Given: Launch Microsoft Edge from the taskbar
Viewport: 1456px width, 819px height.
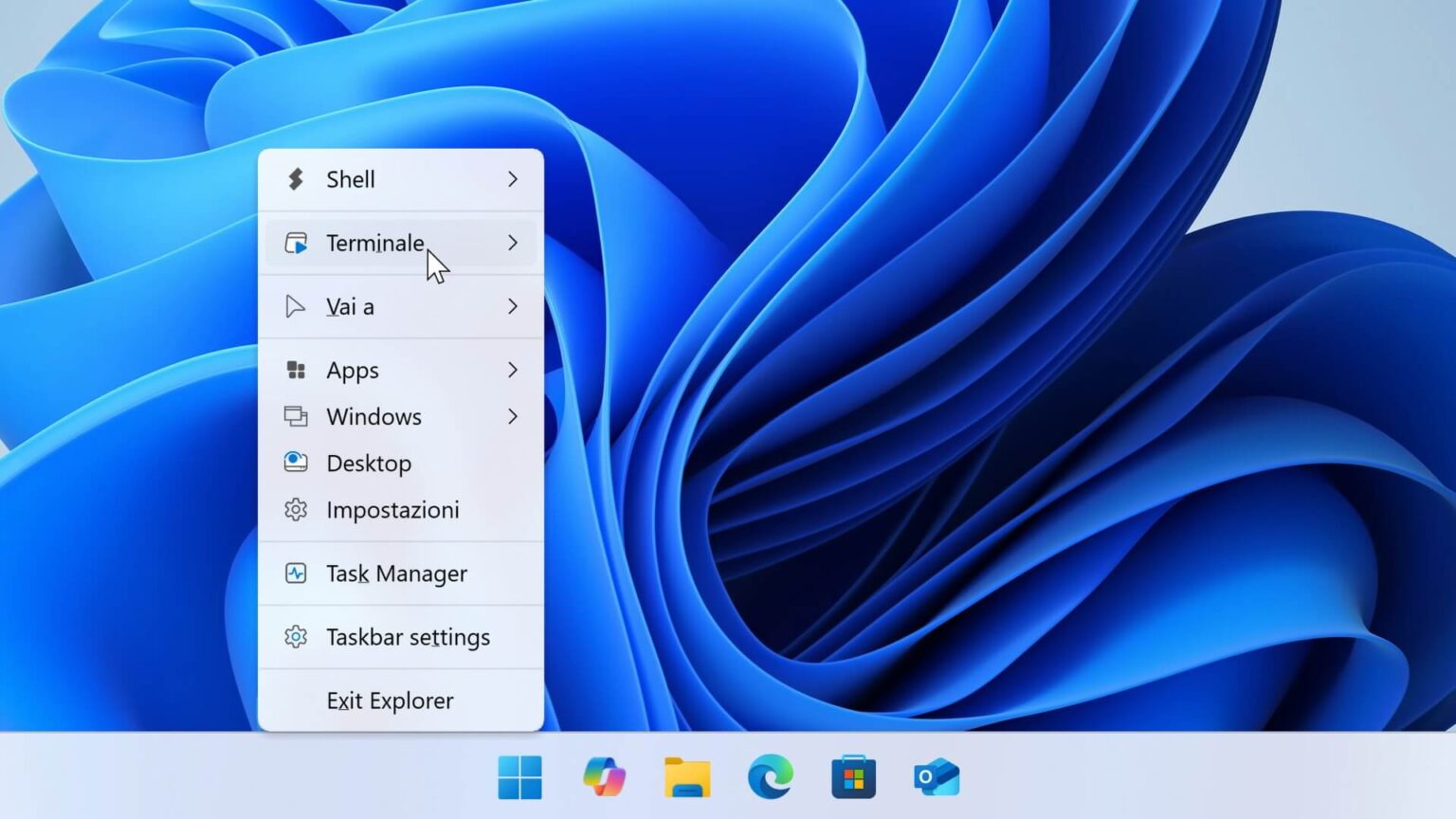Looking at the screenshot, I should tap(770, 777).
